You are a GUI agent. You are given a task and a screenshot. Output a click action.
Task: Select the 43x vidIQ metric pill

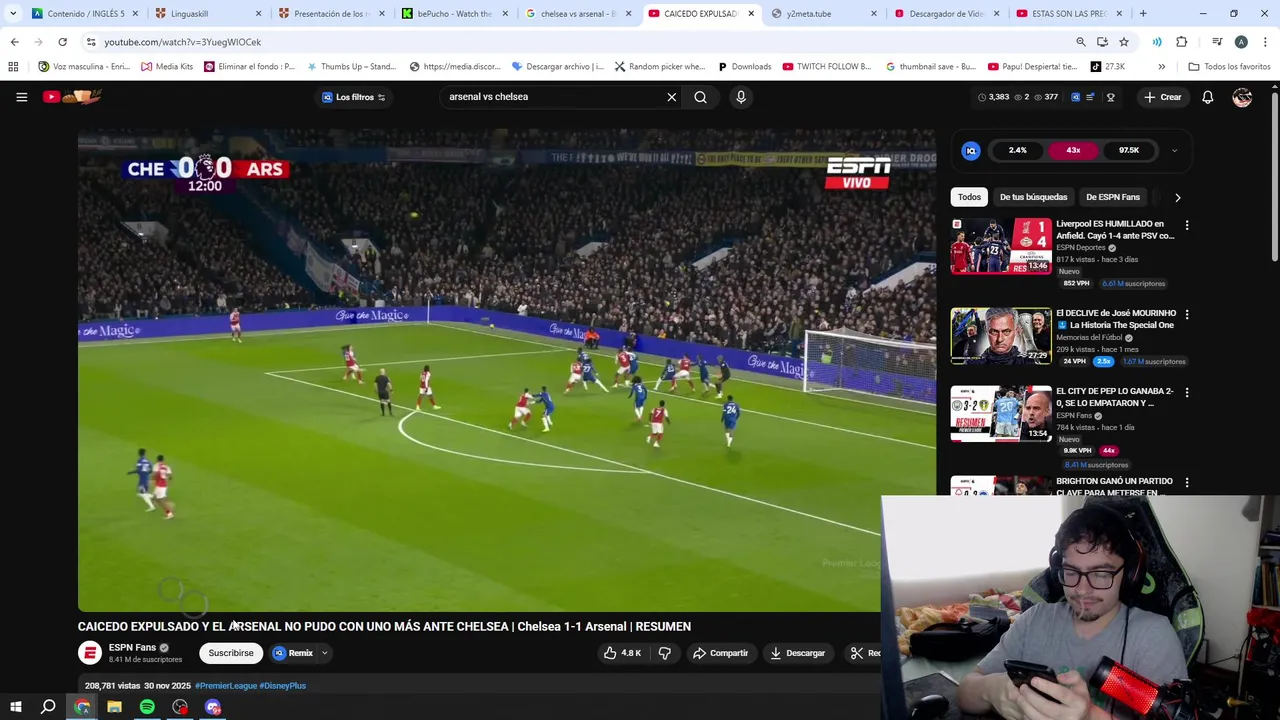[x=1073, y=150]
